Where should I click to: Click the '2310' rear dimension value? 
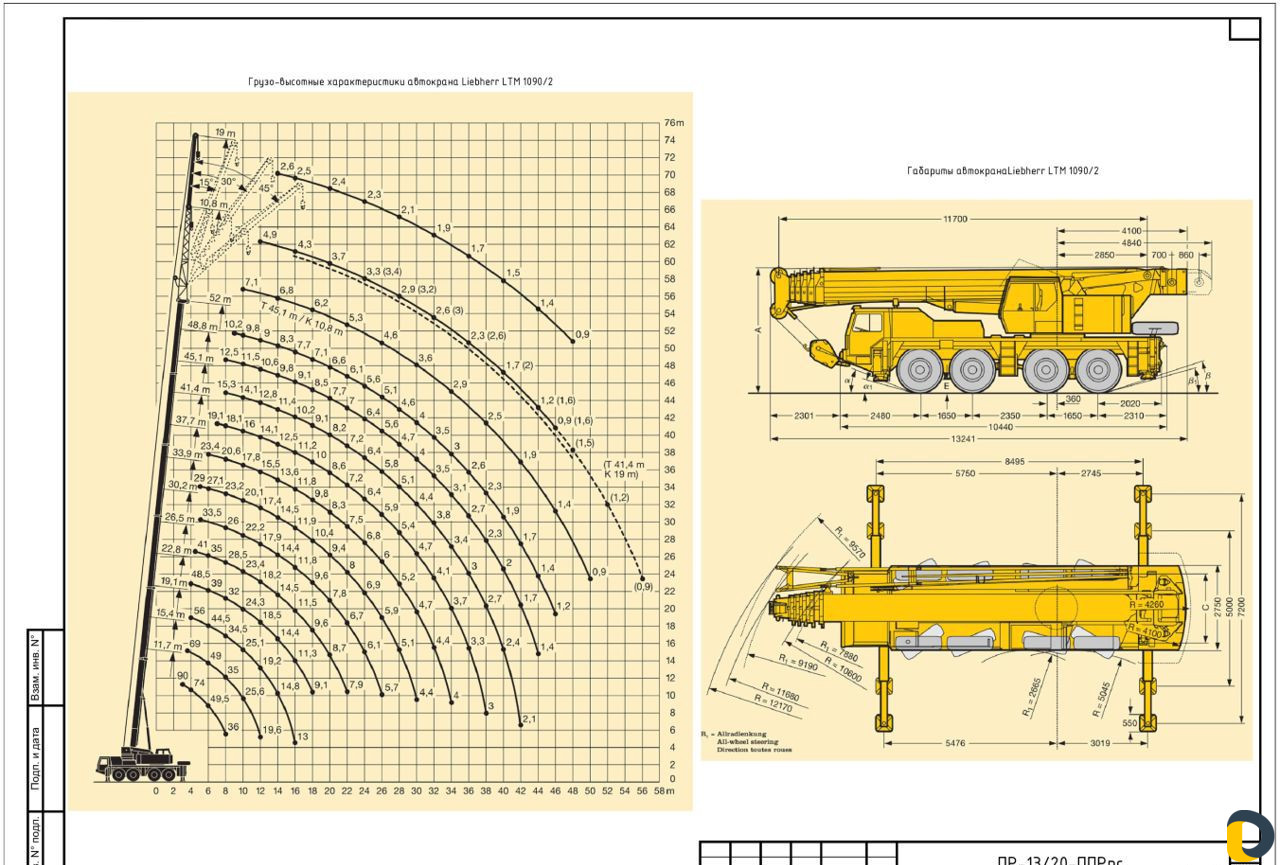point(1134,415)
